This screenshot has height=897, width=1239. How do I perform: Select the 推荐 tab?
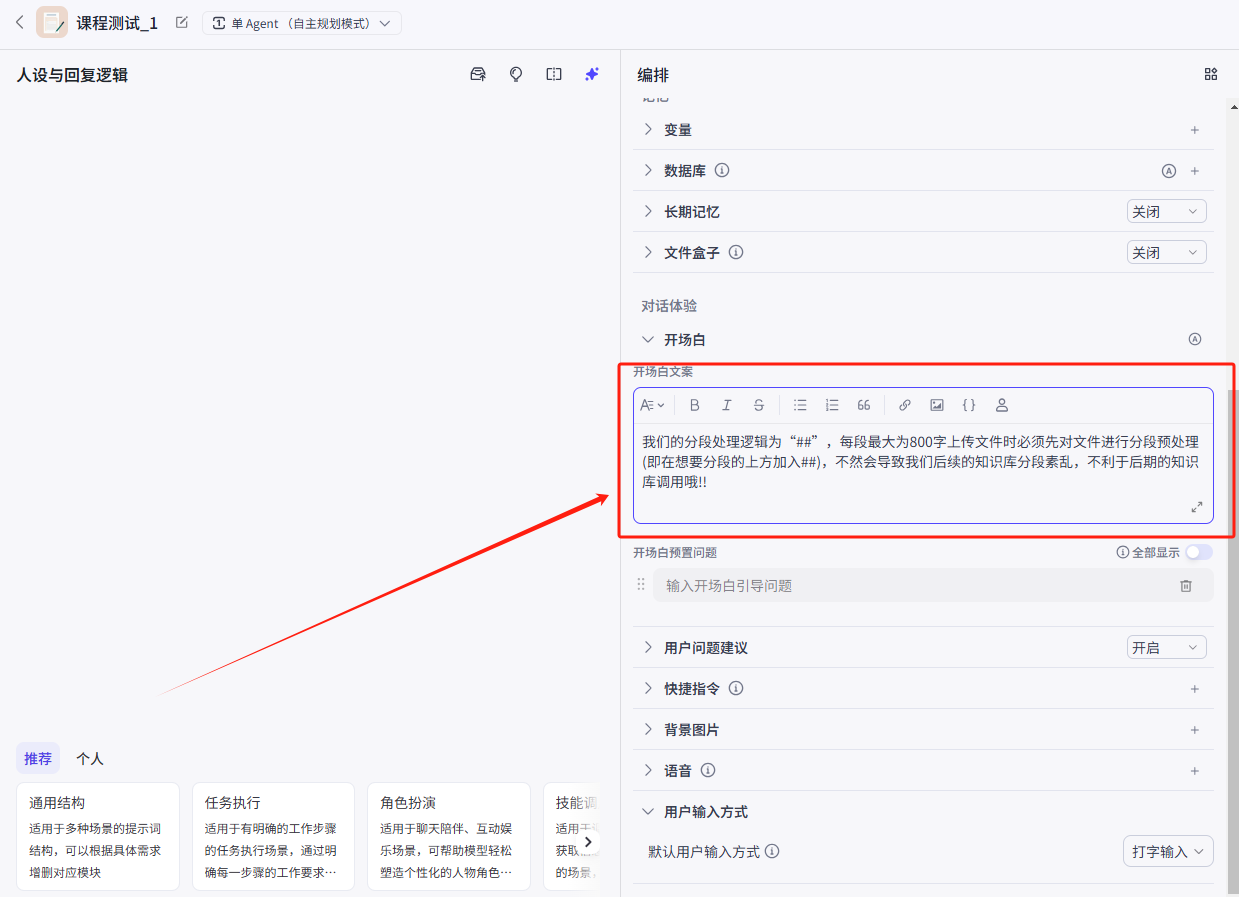pos(38,759)
